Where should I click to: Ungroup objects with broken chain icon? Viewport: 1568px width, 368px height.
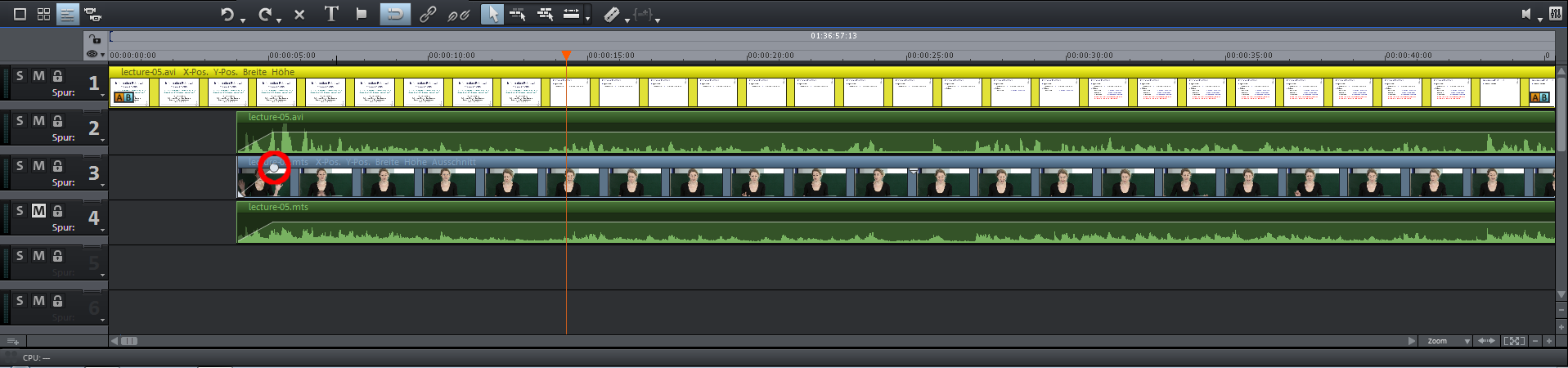(x=458, y=14)
